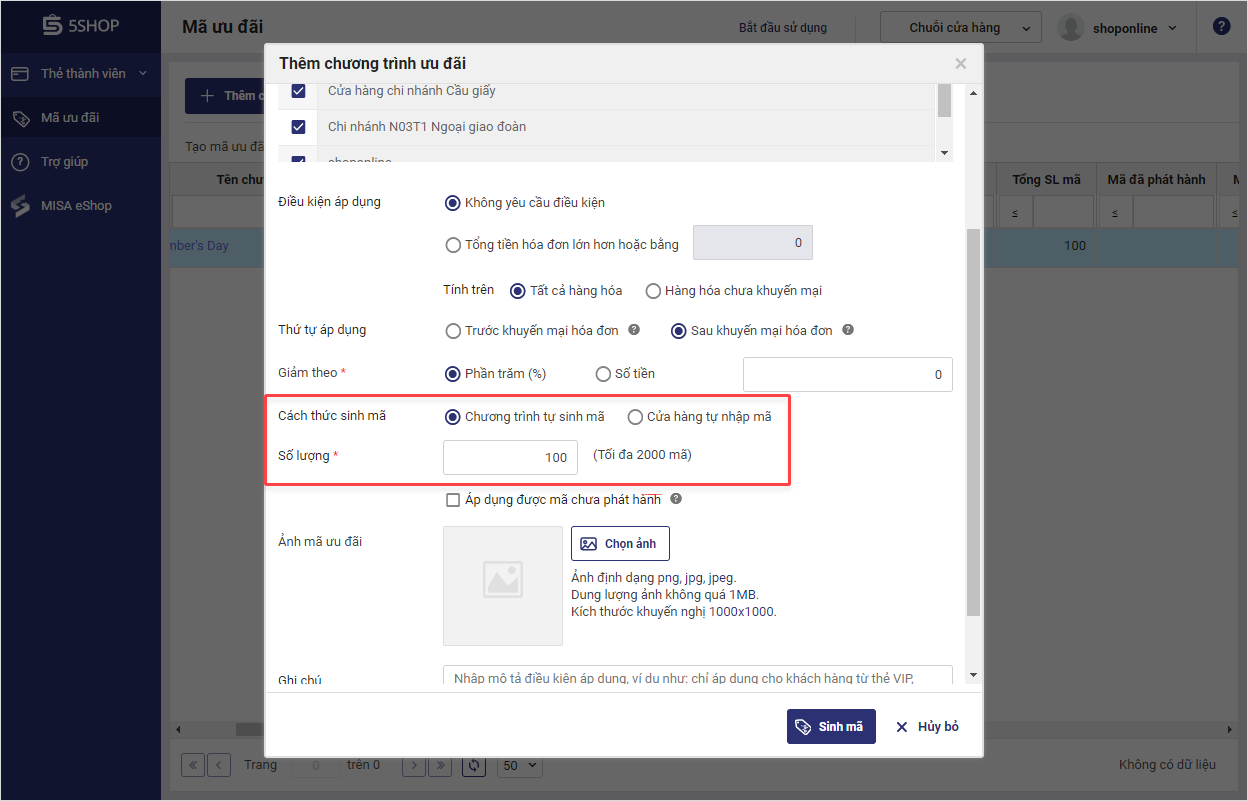This screenshot has width=1248, height=801.
Task: Open the page size 50 dropdown
Action: [520, 766]
